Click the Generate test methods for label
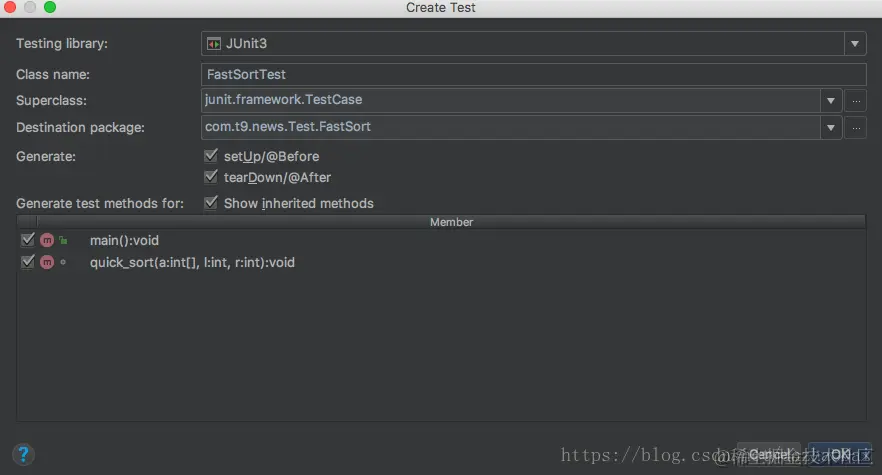Image resolution: width=882 pixels, height=475 pixels. pyautogui.click(x=100, y=203)
